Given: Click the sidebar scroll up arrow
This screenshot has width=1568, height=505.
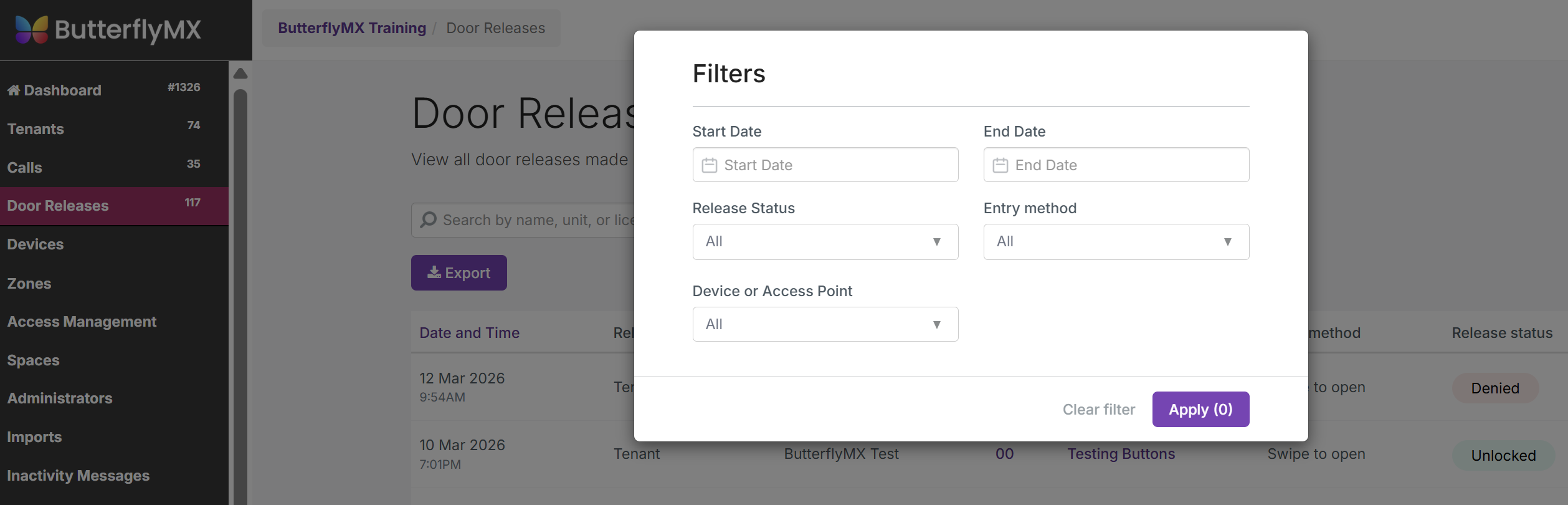Looking at the screenshot, I should [240, 74].
